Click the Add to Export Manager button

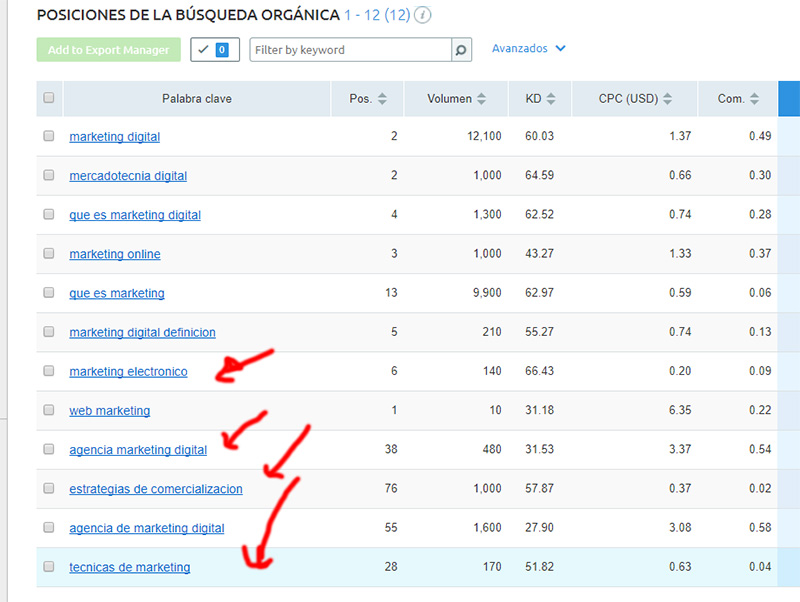pos(109,50)
